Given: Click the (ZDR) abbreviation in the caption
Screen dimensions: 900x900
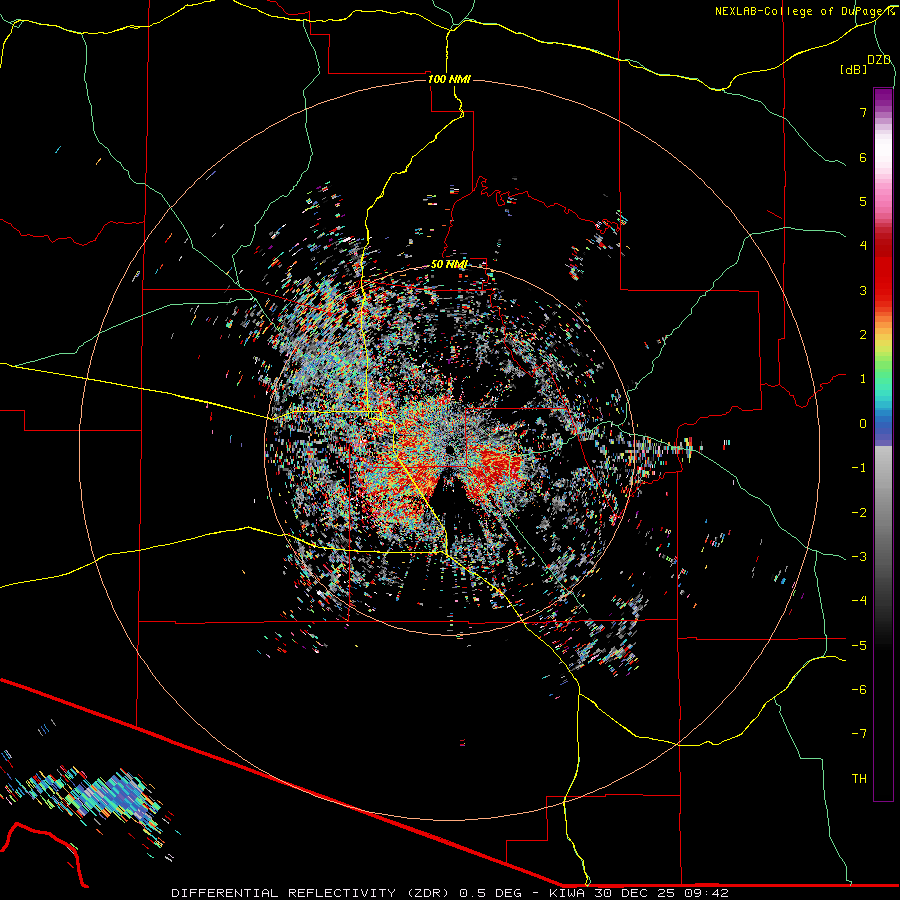Looking at the screenshot, I should [x=428, y=893].
